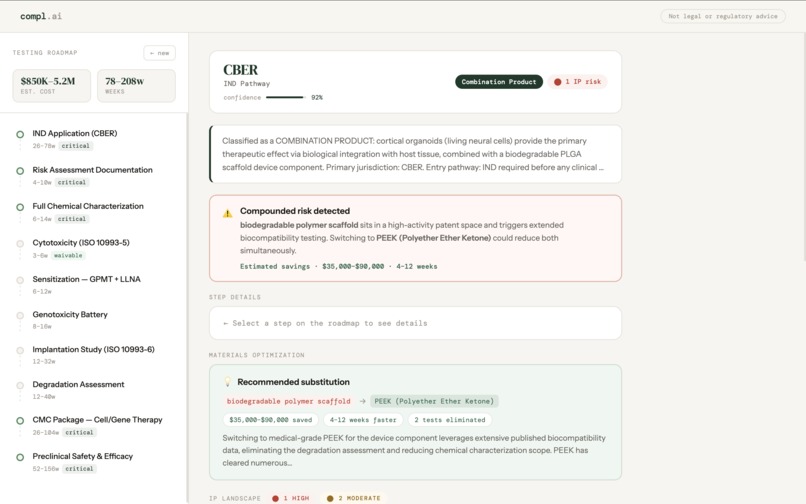Click the 'critical' tag under IND Application
This screenshot has width=806, height=504.
tap(76, 146)
